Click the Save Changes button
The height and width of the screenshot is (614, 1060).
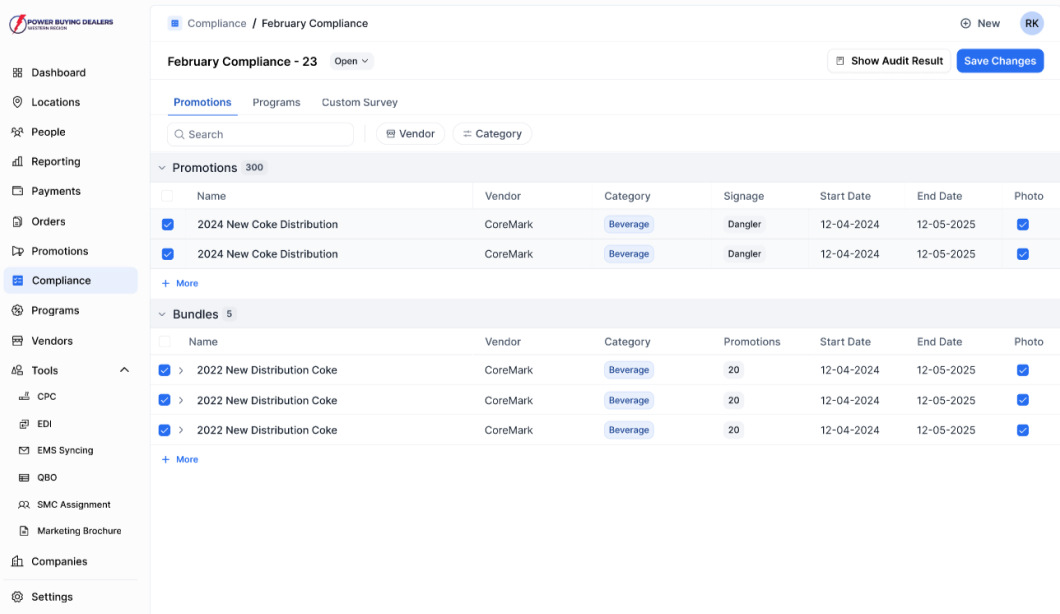[999, 61]
